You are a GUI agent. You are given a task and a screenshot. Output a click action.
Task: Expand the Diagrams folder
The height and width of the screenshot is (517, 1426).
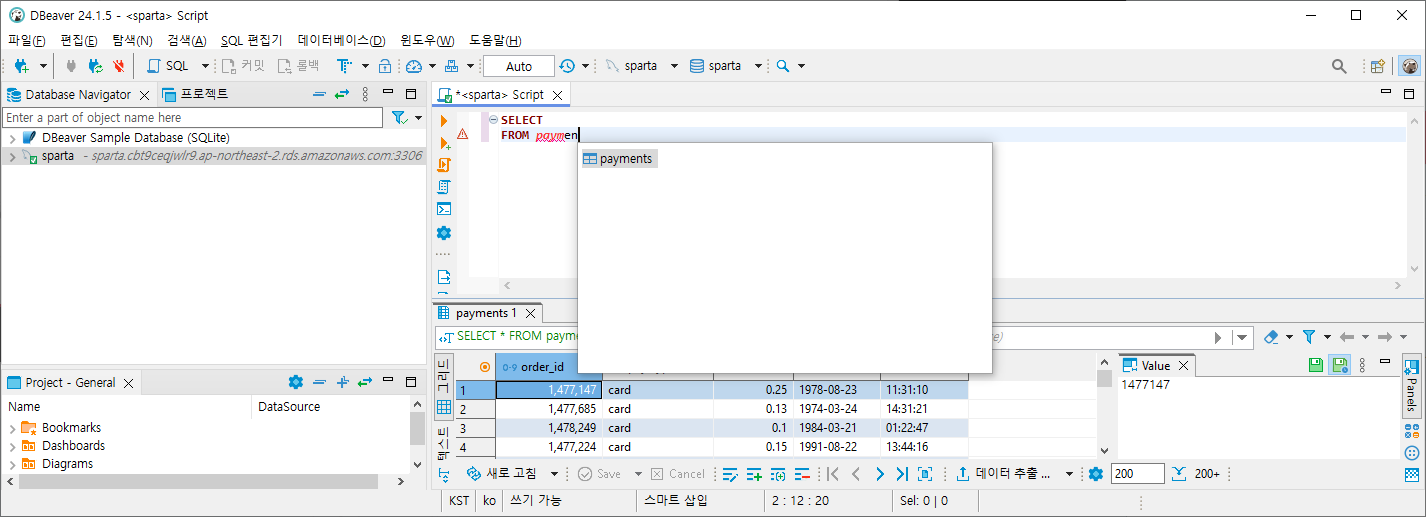pos(12,464)
